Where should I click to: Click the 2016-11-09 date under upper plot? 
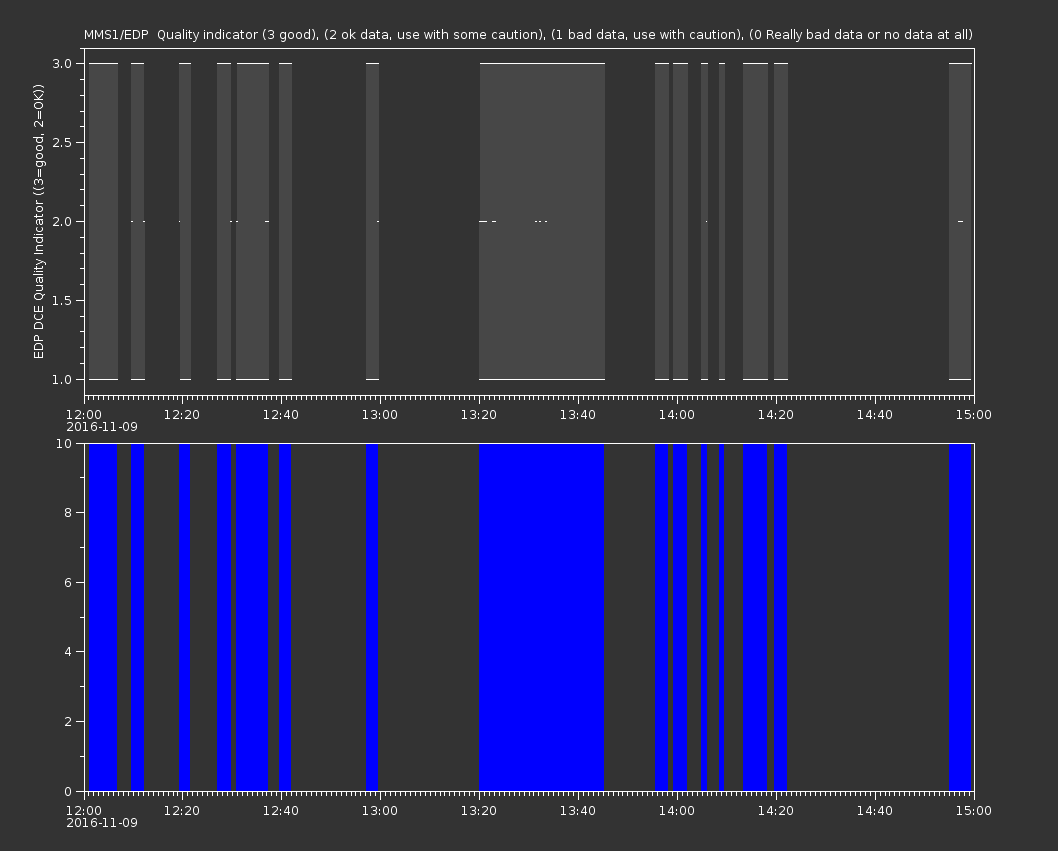tap(102, 427)
